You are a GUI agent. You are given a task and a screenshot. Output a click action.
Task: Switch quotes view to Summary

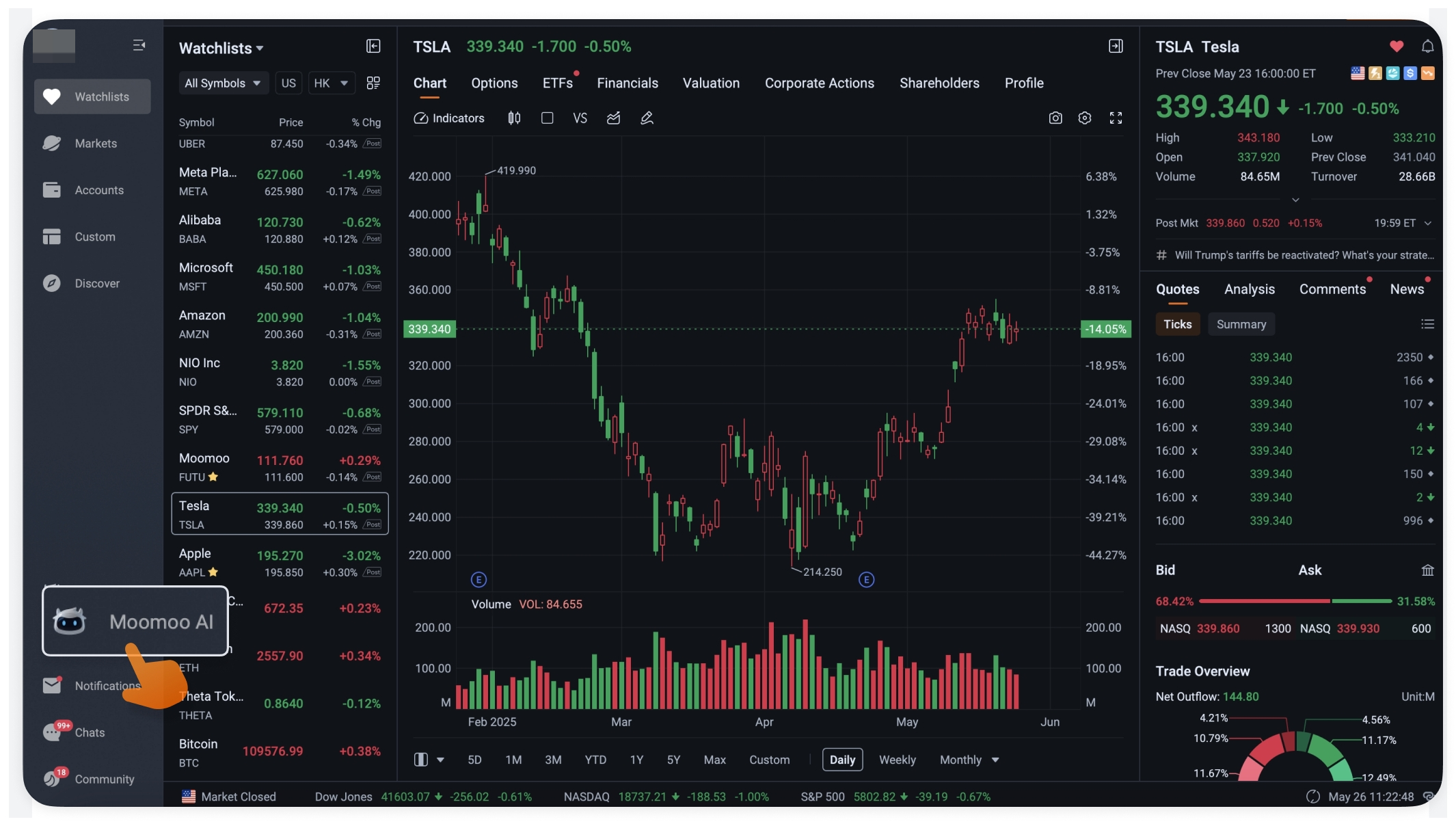(1241, 324)
